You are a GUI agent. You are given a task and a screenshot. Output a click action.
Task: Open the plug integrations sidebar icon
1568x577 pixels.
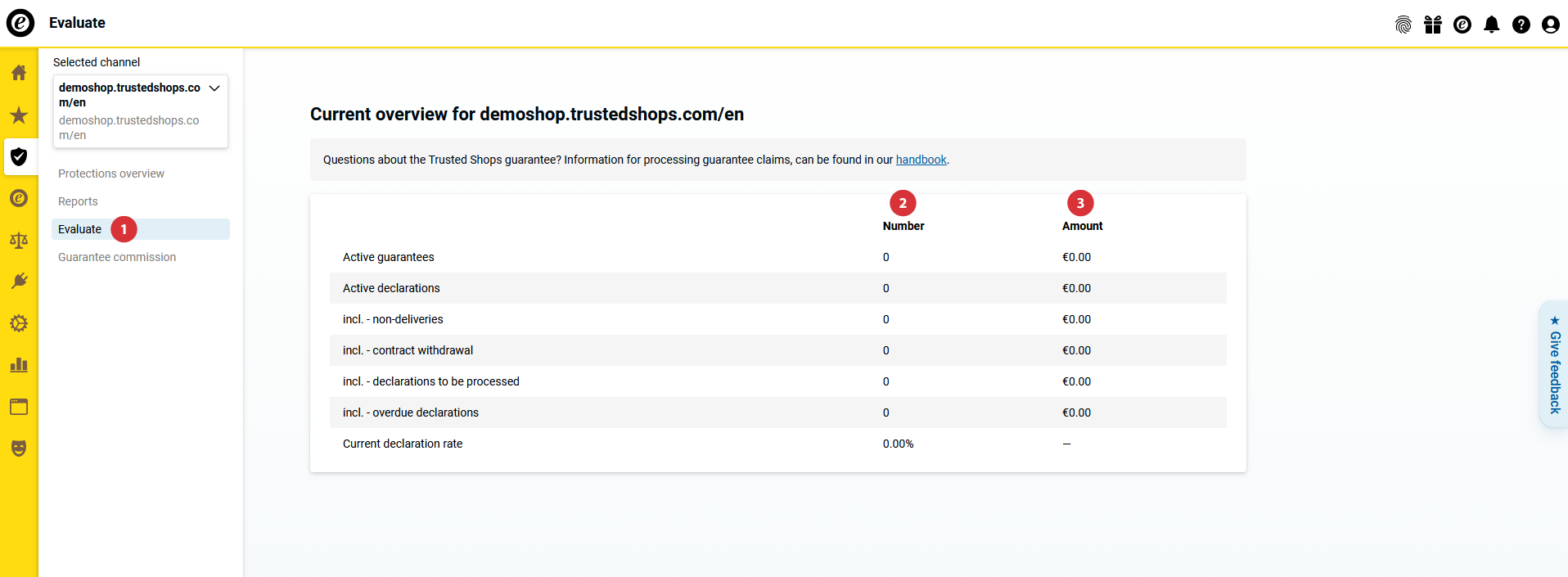click(x=19, y=282)
